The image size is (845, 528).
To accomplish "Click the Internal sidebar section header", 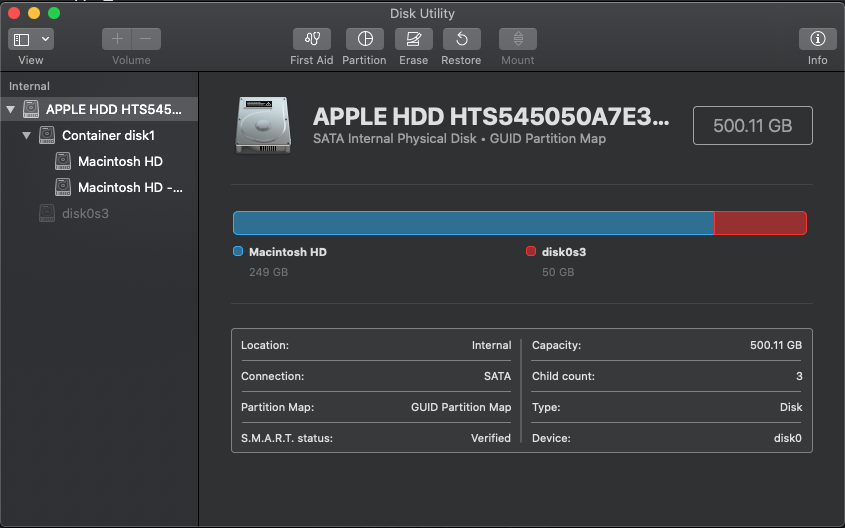I will coord(29,86).
